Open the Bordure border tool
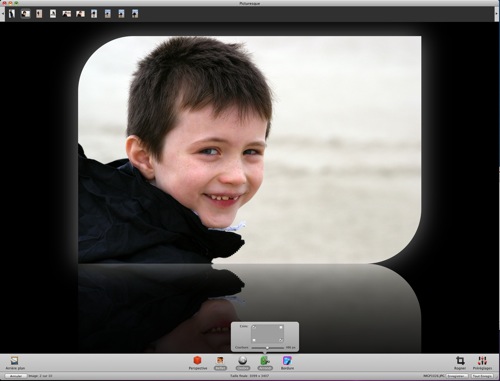This screenshot has width=500, height=381. tap(287, 363)
